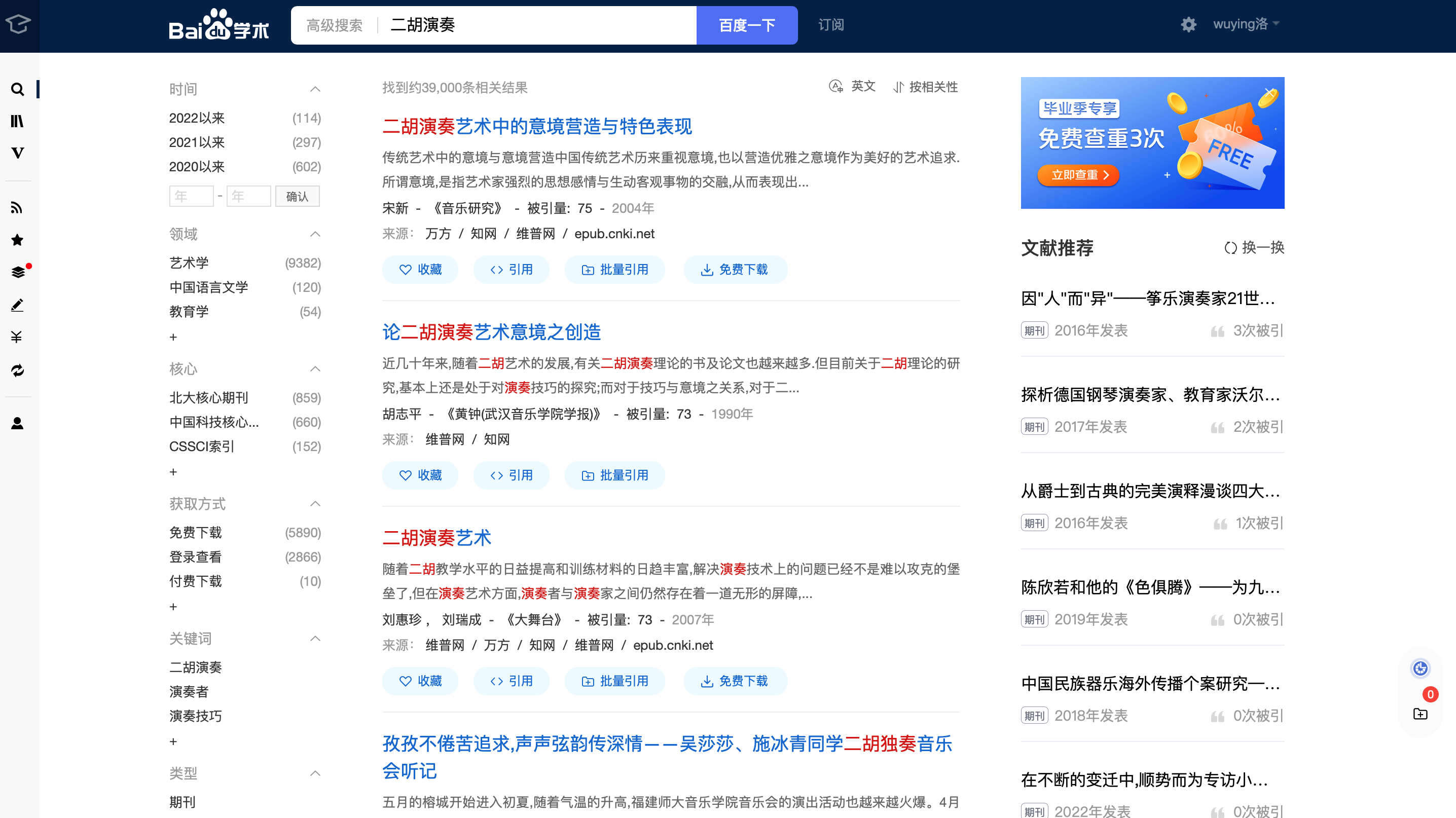This screenshot has width=1456, height=818.
Task: Collapse the 时间 filter section
Action: pyautogui.click(x=315, y=89)
